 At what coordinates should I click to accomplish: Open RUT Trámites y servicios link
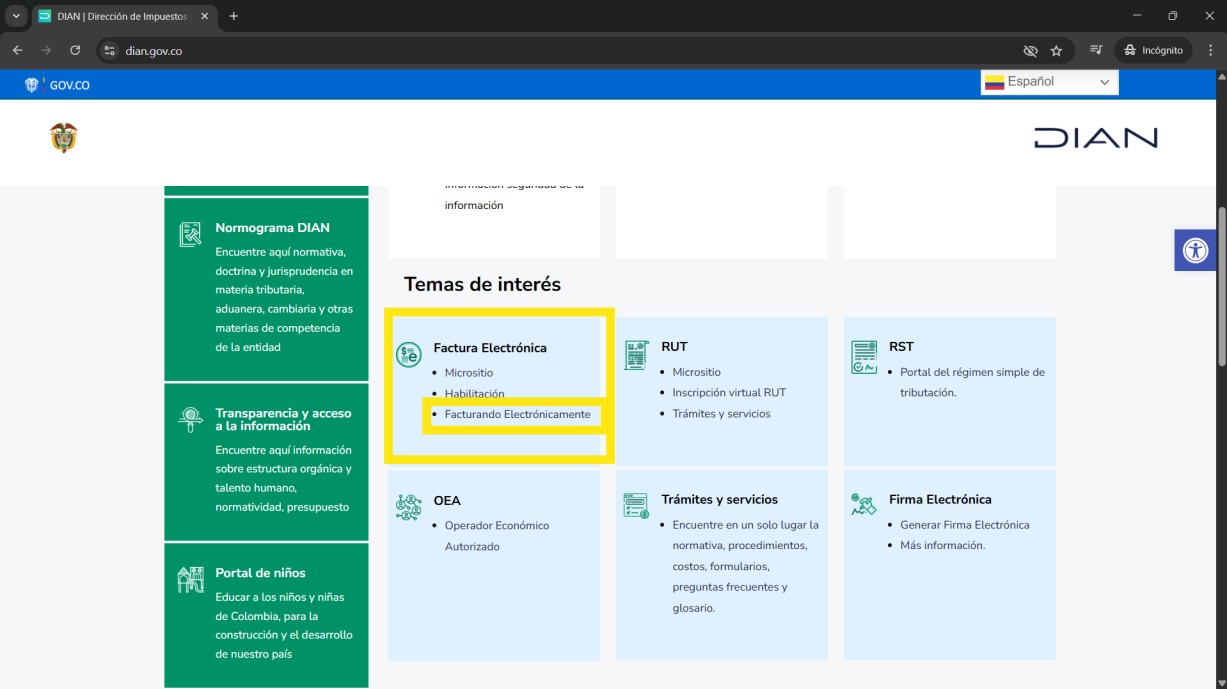click(722, 414)
